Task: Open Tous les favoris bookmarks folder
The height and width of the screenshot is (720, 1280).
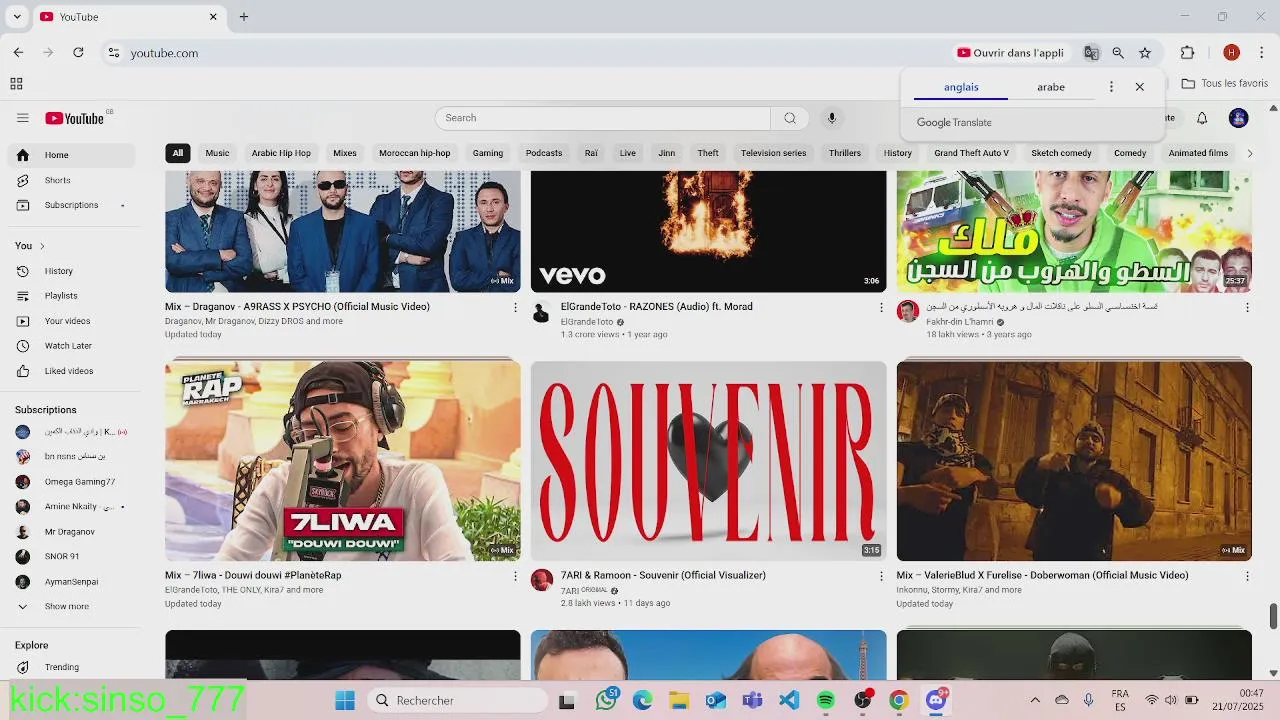Action: (1225, 84)
